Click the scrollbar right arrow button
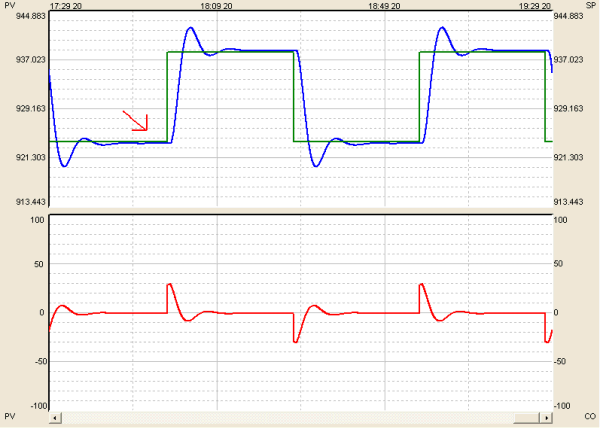This screenshot has height=429, width=600. point(546,416)
